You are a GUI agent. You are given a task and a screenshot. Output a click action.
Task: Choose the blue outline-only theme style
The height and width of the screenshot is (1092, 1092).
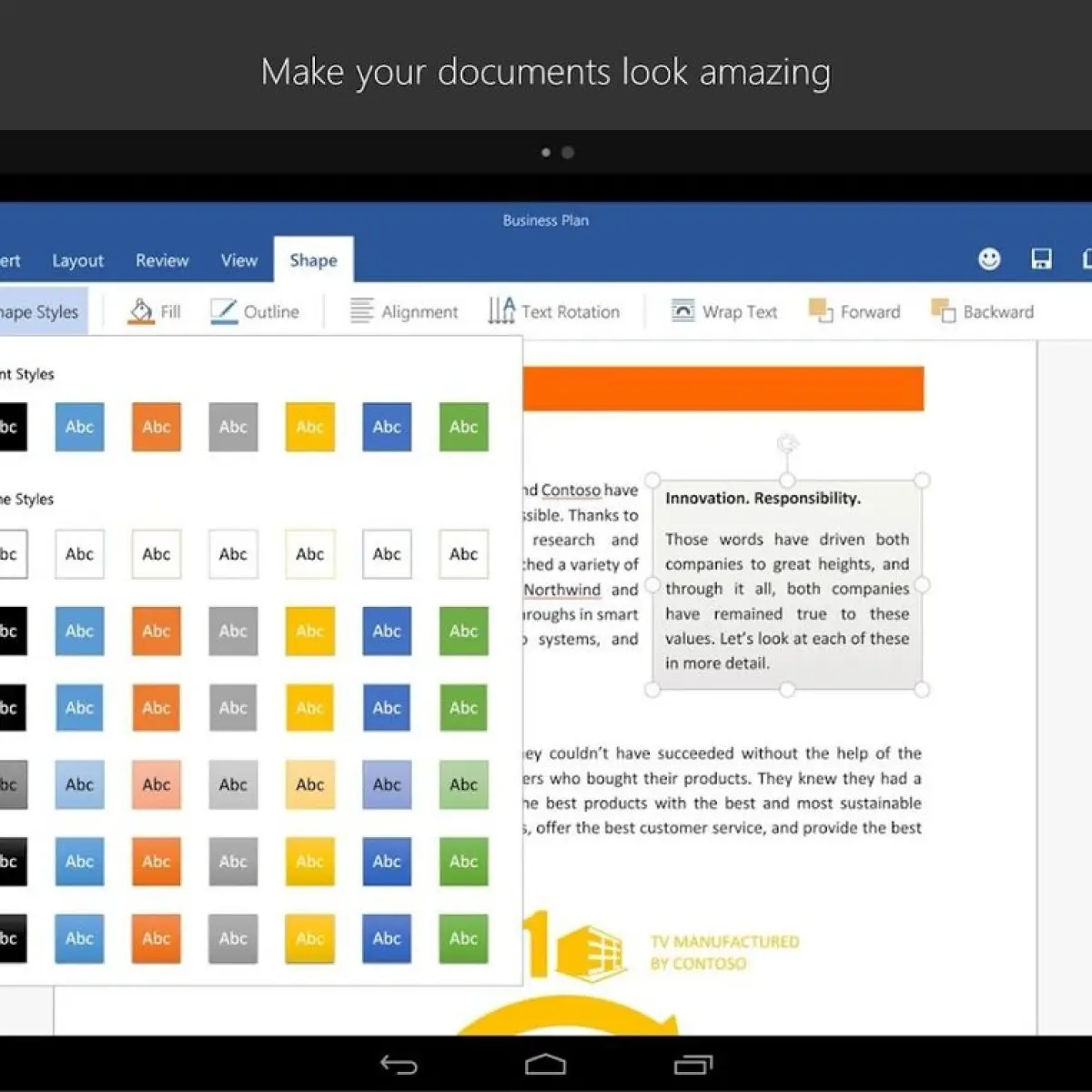pyautogui.click(x=79, y=554)
